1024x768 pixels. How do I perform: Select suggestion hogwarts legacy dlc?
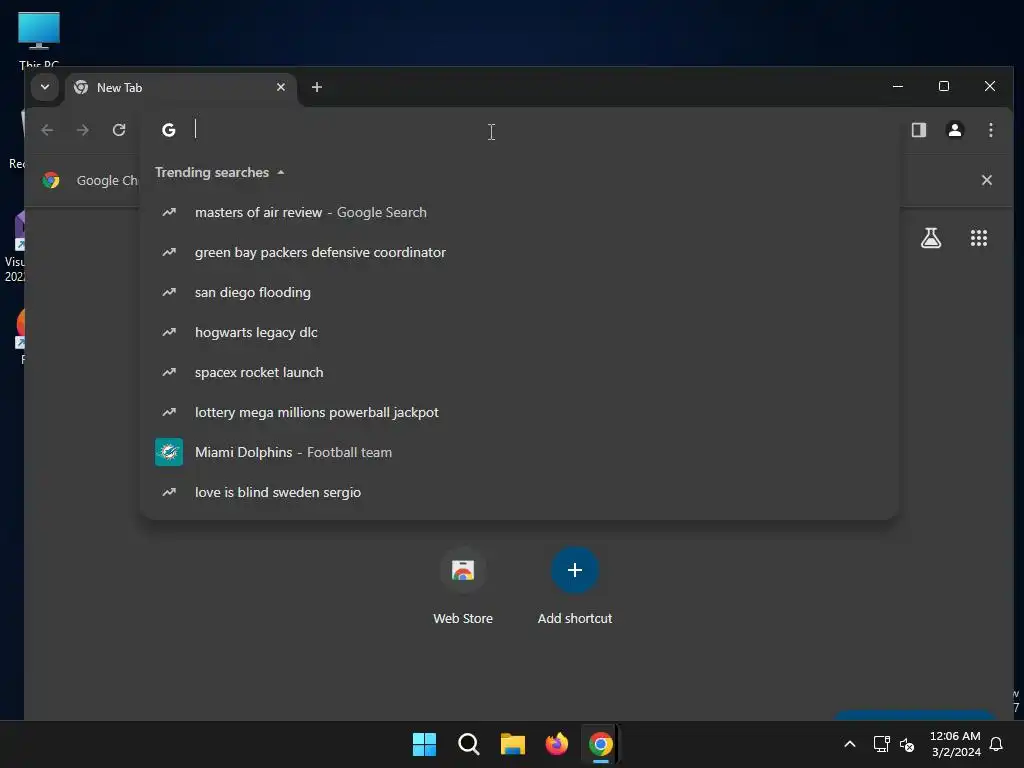pos(519,332)
